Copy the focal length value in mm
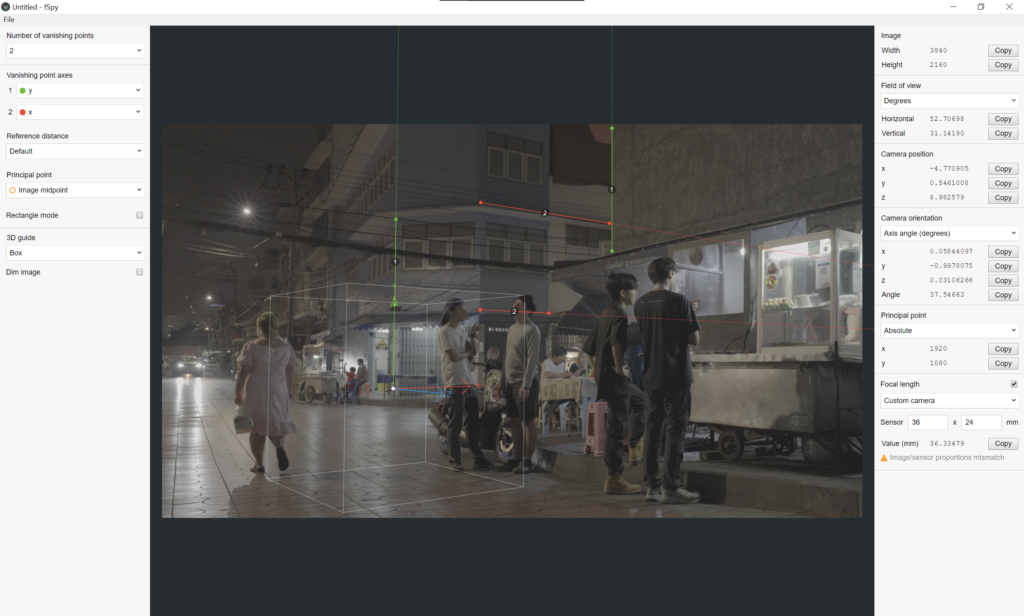Screen dimensions: 1024x616 (x=1002, y=443)
